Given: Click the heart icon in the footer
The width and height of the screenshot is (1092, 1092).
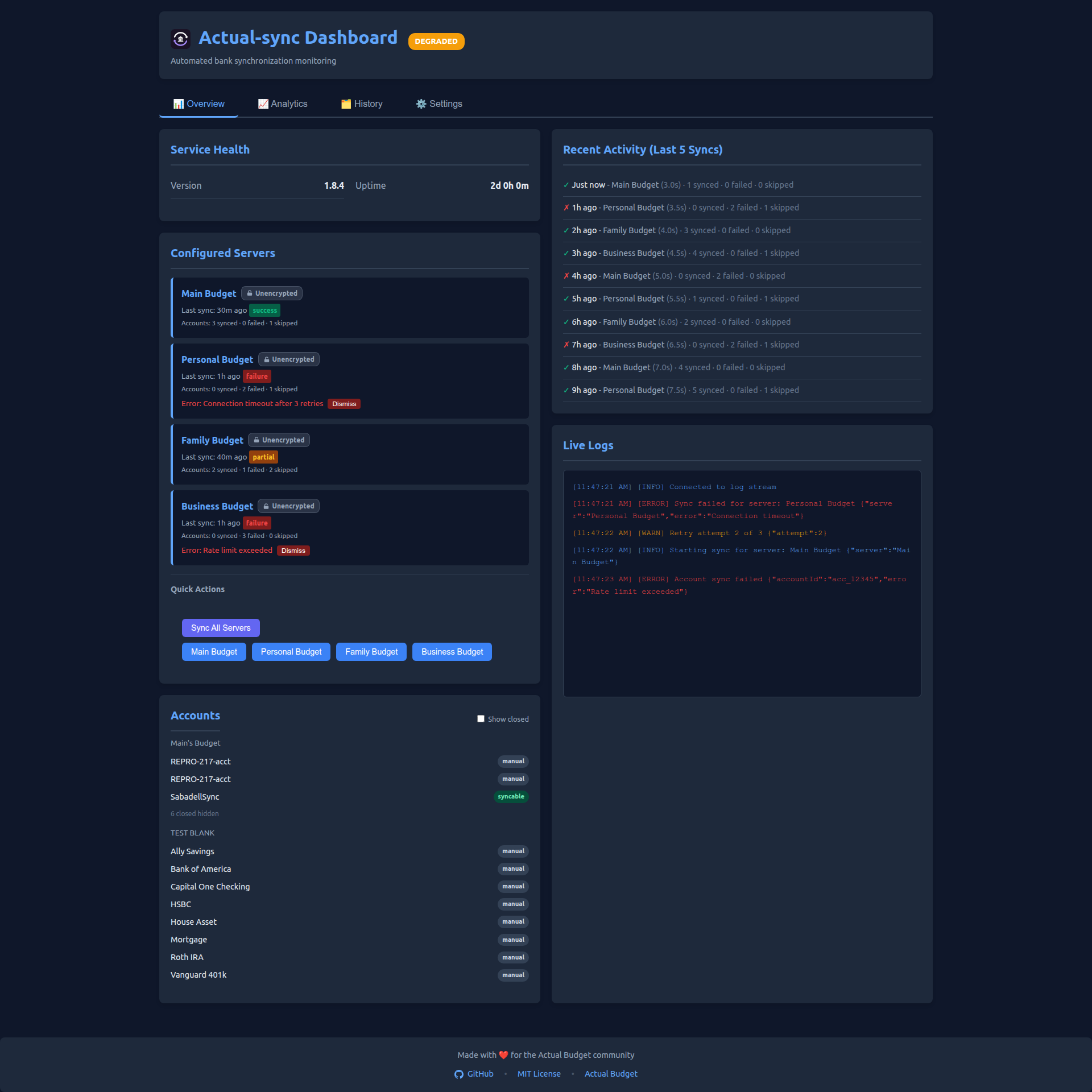Looking at the screenshot, I should point(503,1055).
